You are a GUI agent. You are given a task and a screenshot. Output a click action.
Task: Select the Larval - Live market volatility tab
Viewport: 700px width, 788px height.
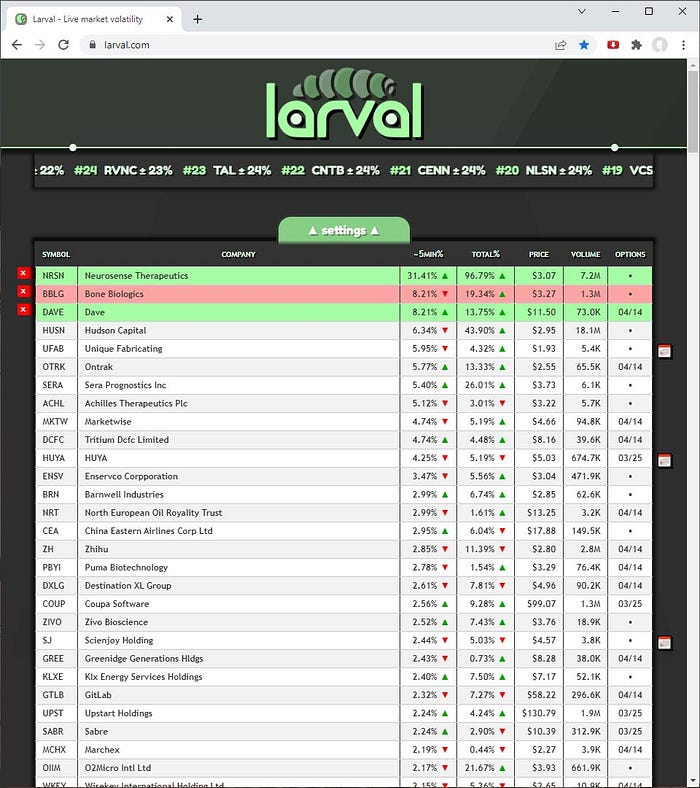coord(94,19)
